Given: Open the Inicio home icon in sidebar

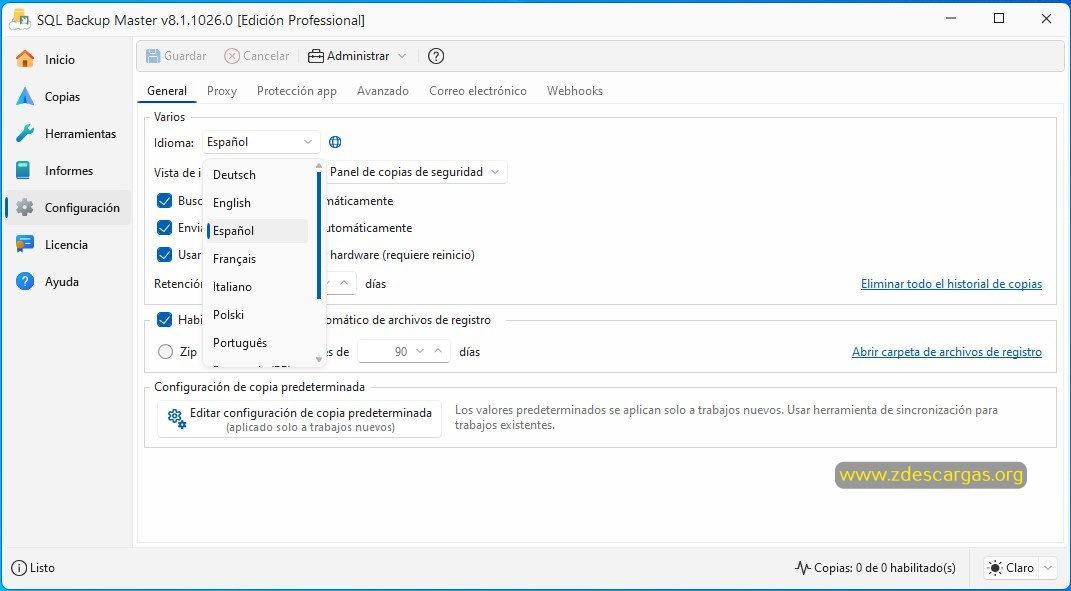Looking at the screenshot, I should coord(25,59).
